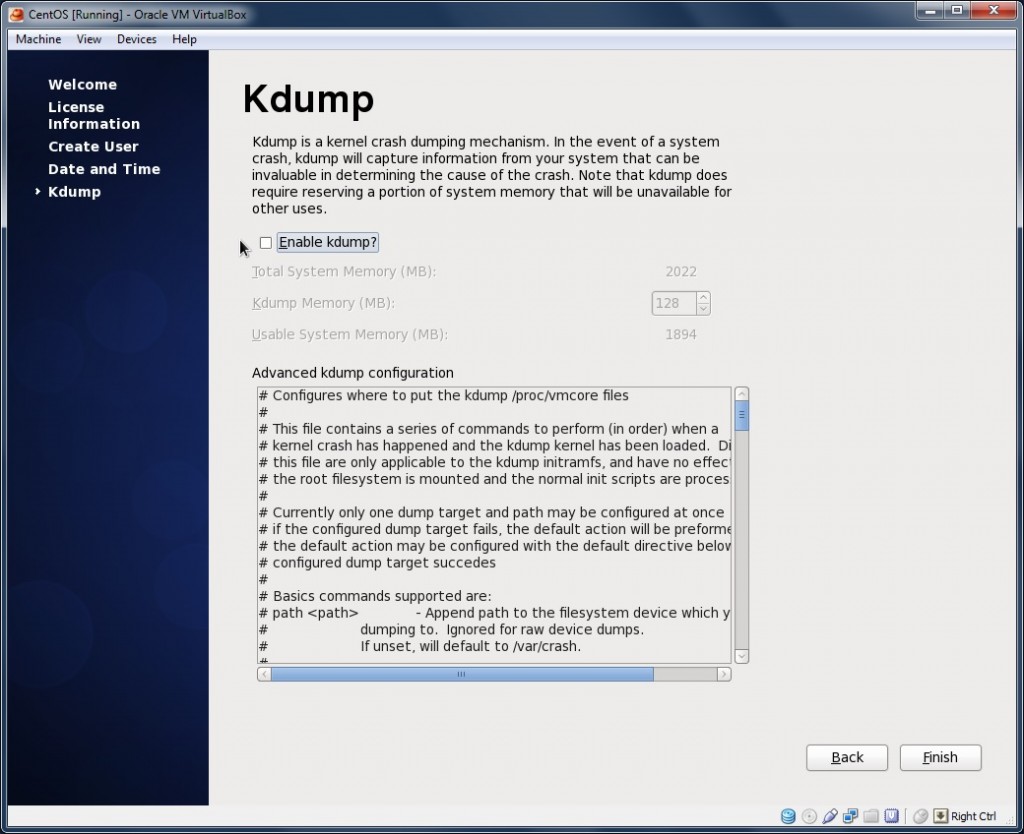The height and width of the screenshot is (834, 1024).
Task: Click the horizontal scrollbar under kdump configuration
Action: [x=461, y=675]
